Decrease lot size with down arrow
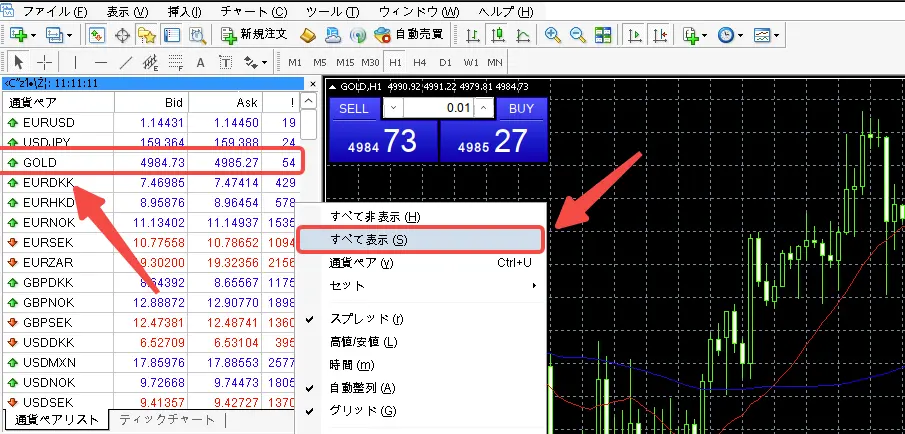Viewport: 905px width, 434px height. coord(393,108)
